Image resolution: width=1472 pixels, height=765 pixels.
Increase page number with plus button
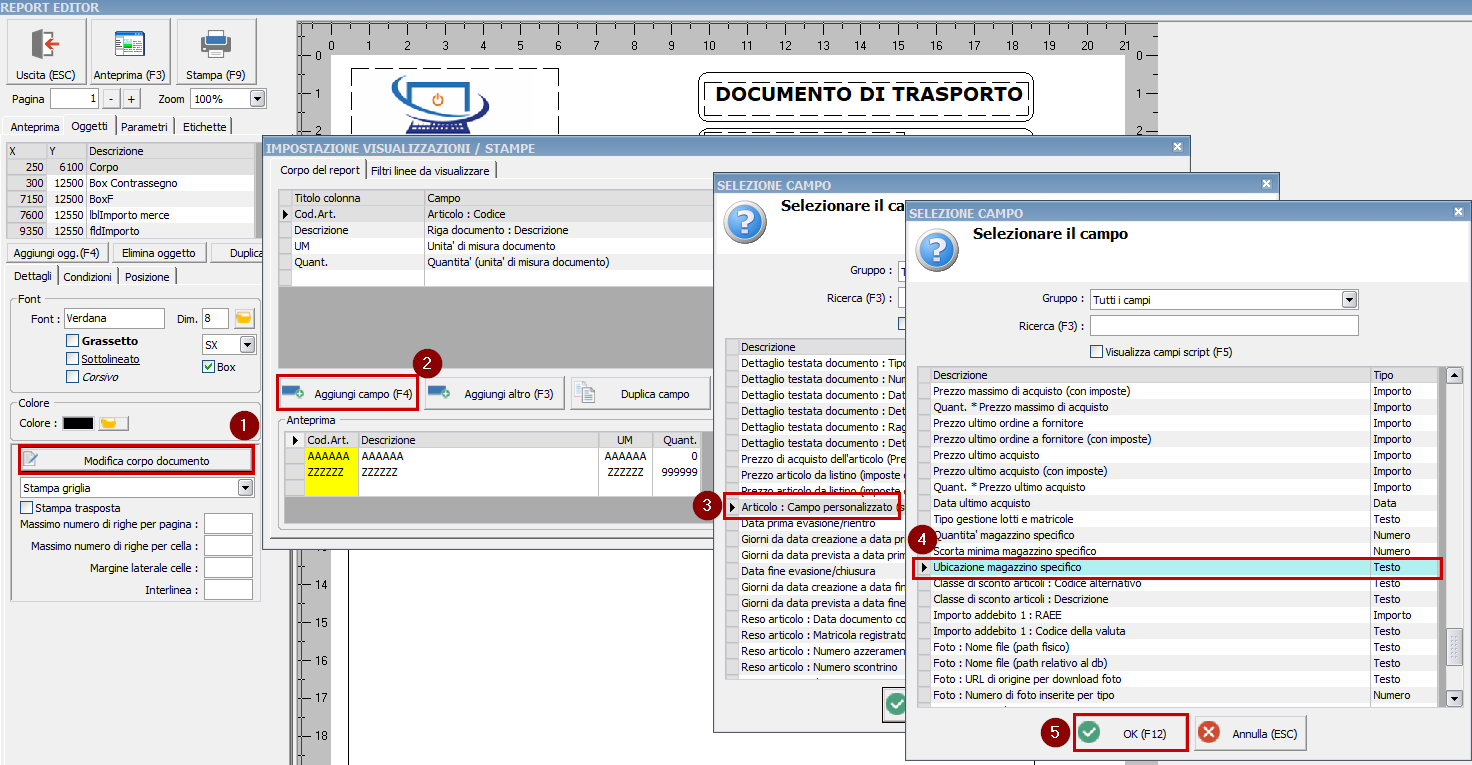[131, 99]
